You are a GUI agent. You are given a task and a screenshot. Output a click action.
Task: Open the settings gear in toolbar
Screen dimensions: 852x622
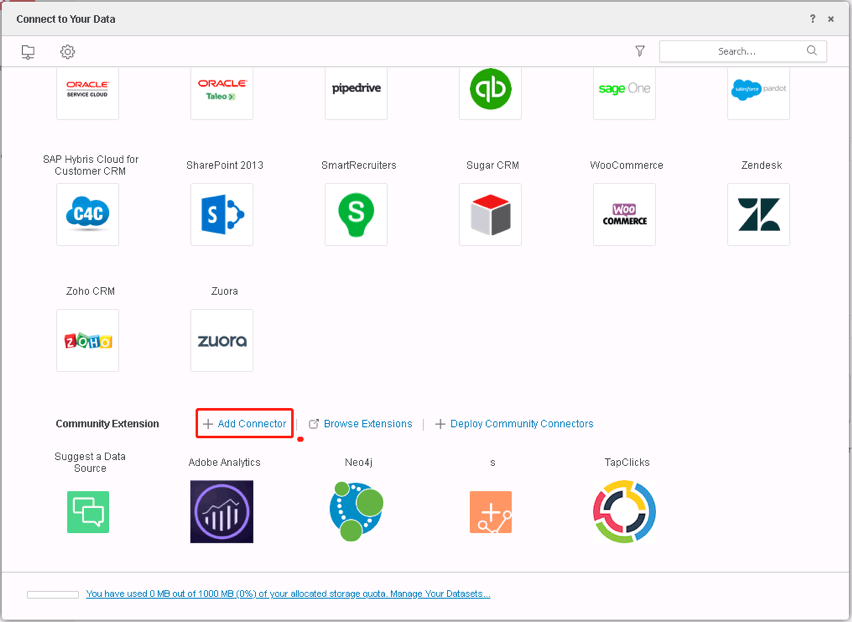(67, 52)
